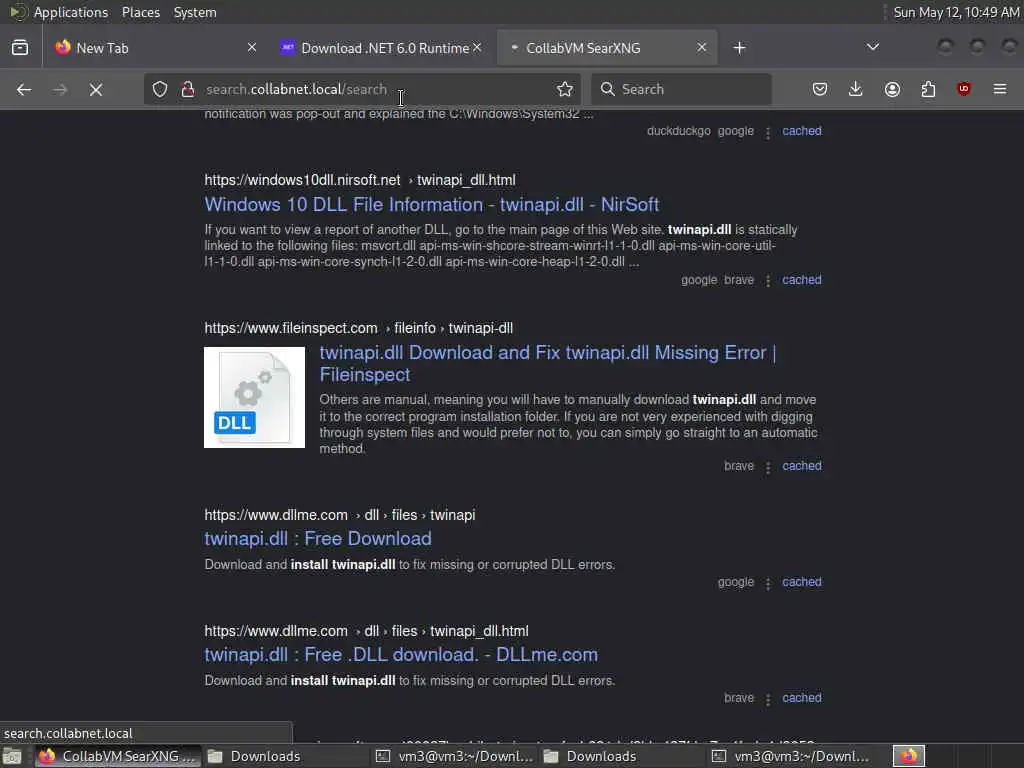Switch to CollabVM SearXNG taskbar window

coord(118,756)
